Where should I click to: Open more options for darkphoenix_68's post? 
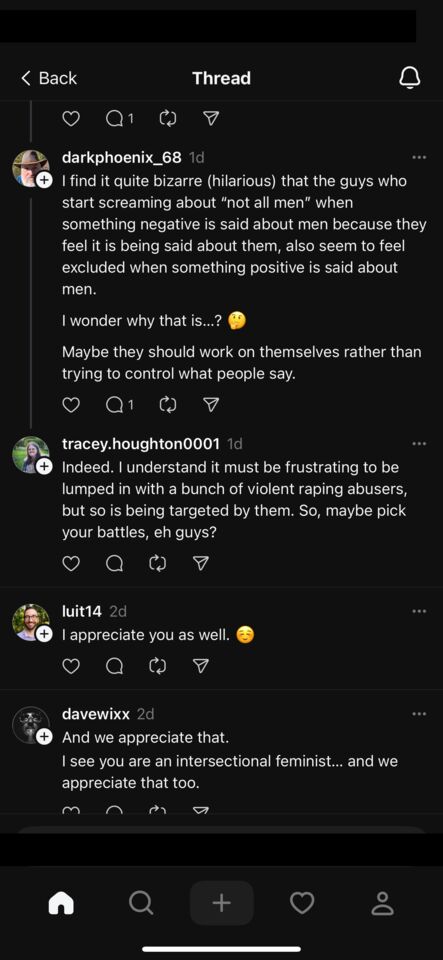[419, 157]
